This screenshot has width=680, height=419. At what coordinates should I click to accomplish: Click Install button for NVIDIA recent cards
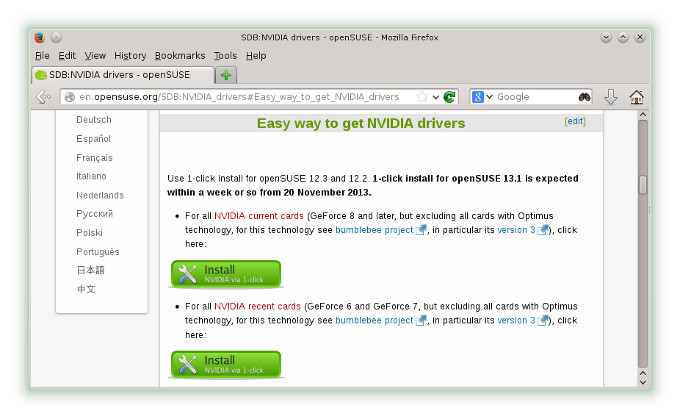(226, 364)
